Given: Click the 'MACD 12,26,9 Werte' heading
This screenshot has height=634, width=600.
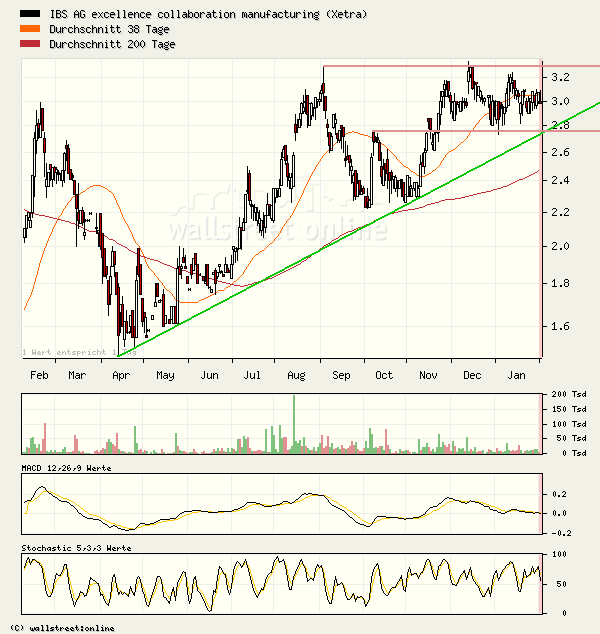Looking at the screenshot, I should (66, 468).
